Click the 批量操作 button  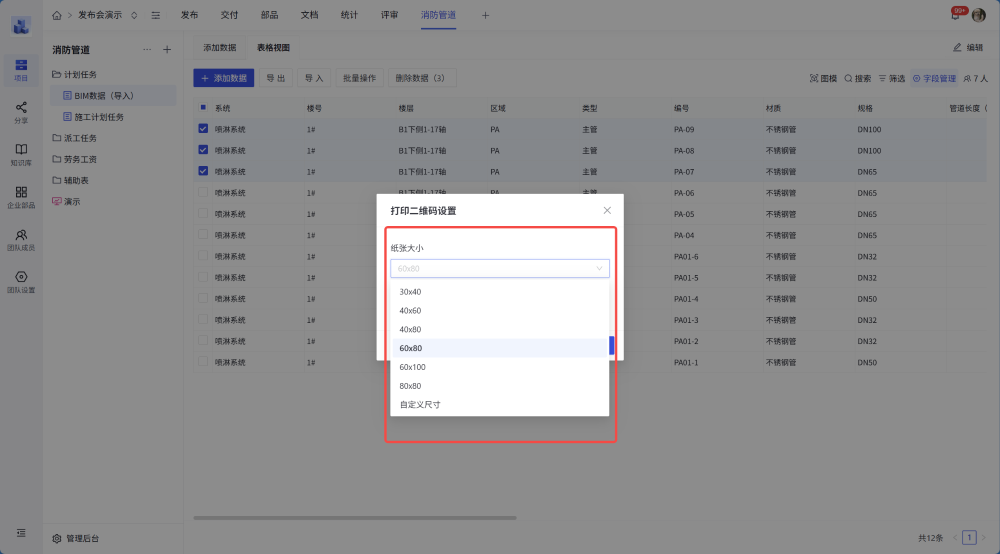click(x=360, y=78)
